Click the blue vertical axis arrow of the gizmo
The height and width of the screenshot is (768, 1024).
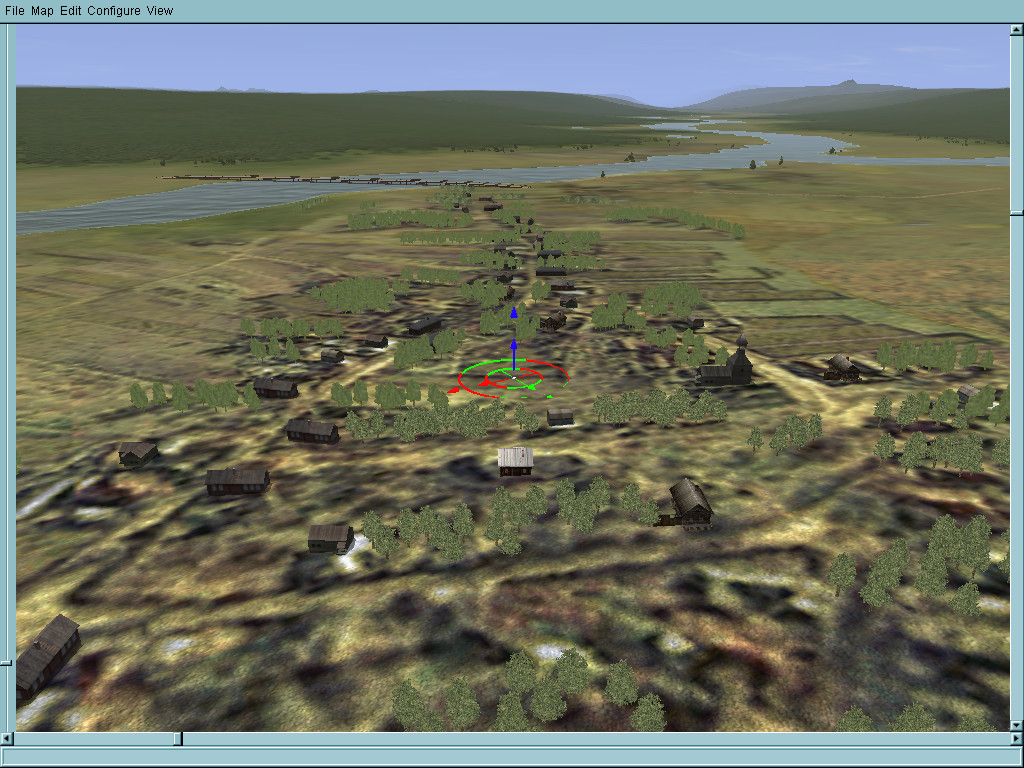[x=514, y=340]
